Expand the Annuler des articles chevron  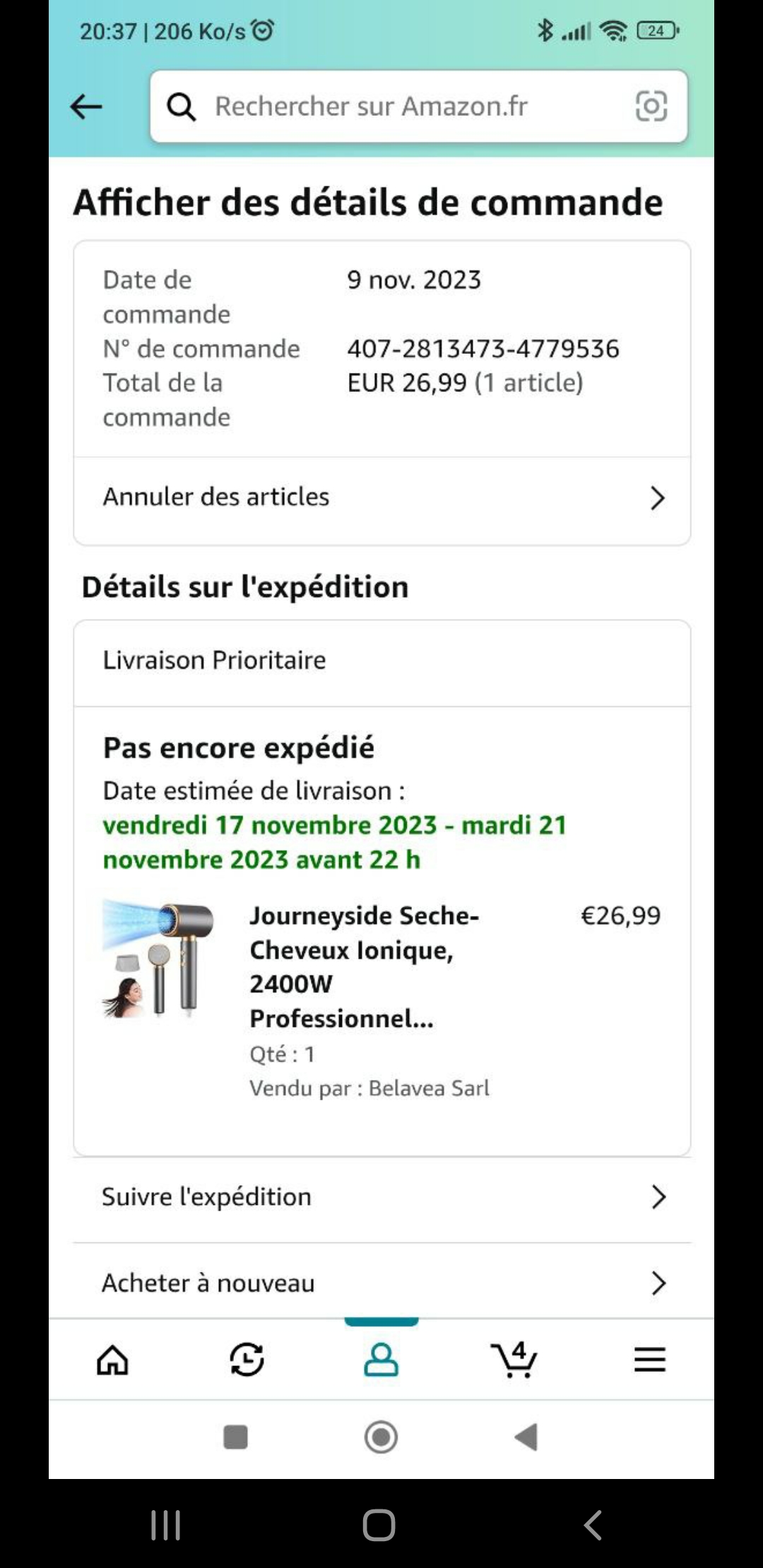click(658, 498)
